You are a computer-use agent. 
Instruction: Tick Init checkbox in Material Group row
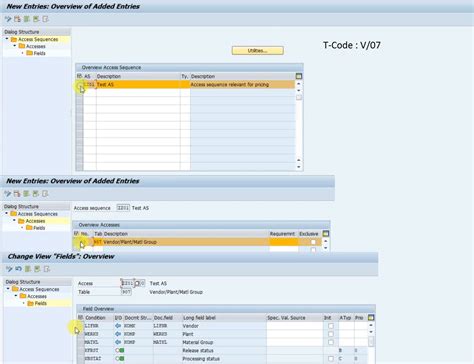[x=330, y=342]
